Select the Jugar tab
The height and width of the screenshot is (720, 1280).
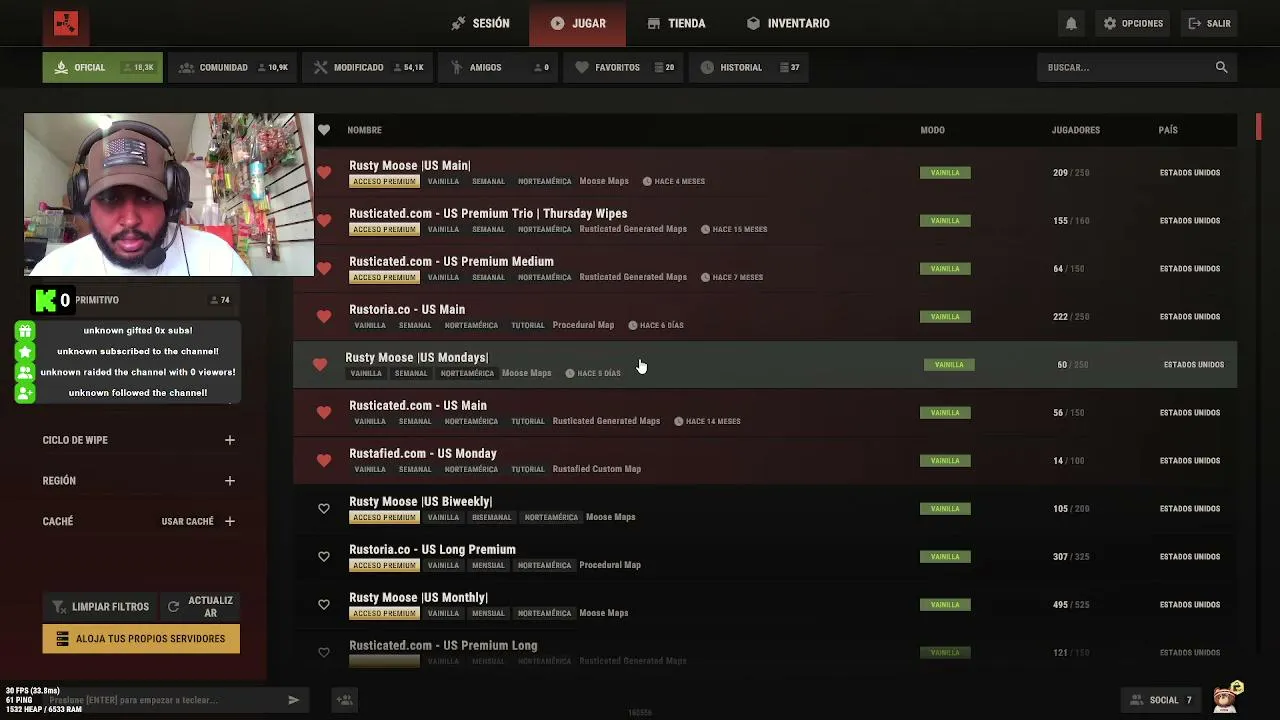pos(577,23)
